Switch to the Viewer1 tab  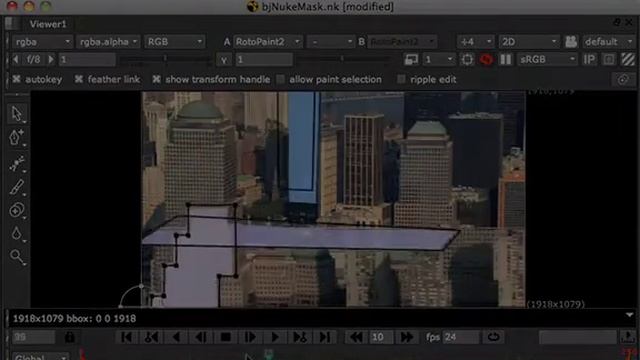(48, 24)
